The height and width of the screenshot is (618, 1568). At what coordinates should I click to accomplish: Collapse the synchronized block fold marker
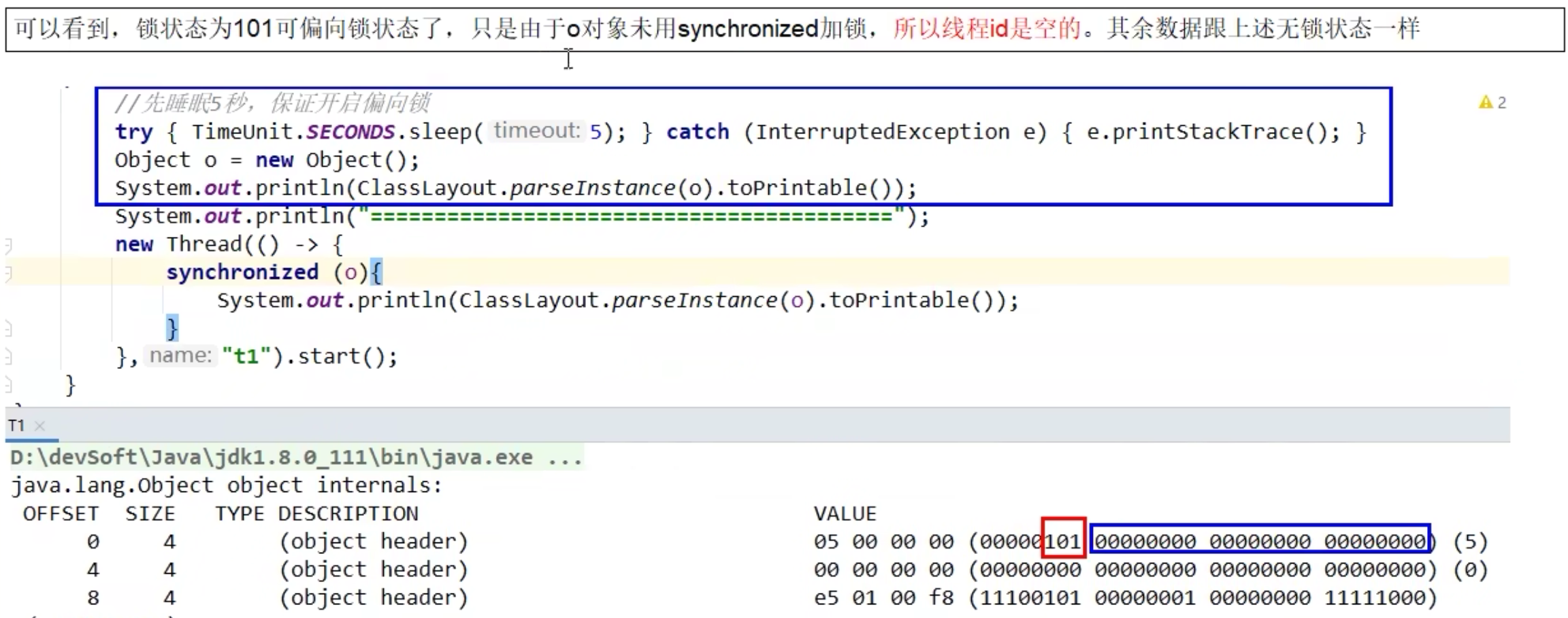click(x=8, y=274)
